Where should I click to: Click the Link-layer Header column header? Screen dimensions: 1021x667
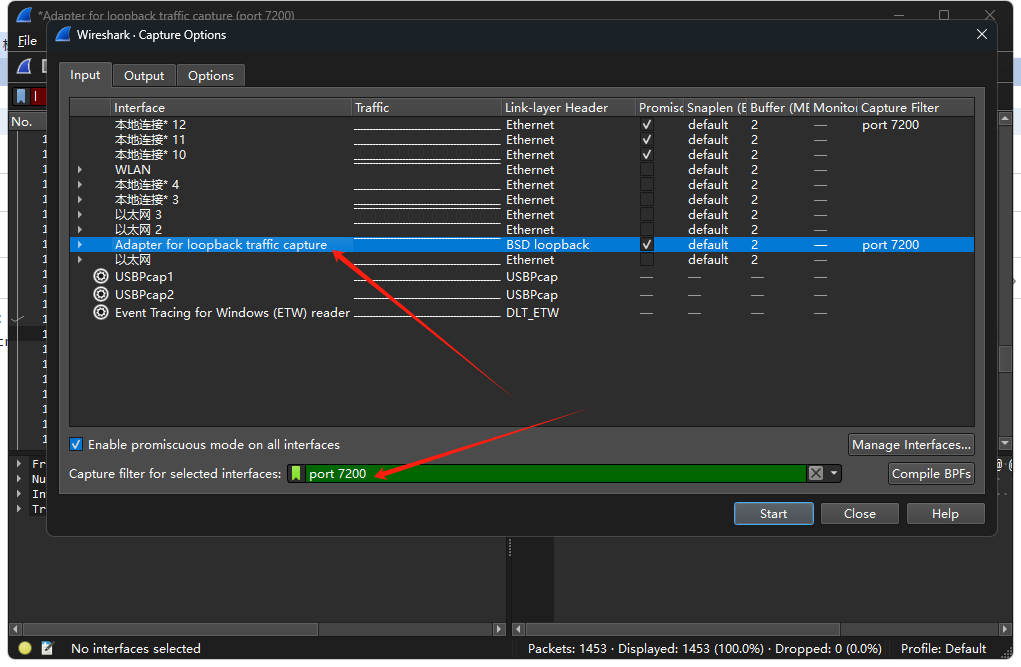(569, 107)
